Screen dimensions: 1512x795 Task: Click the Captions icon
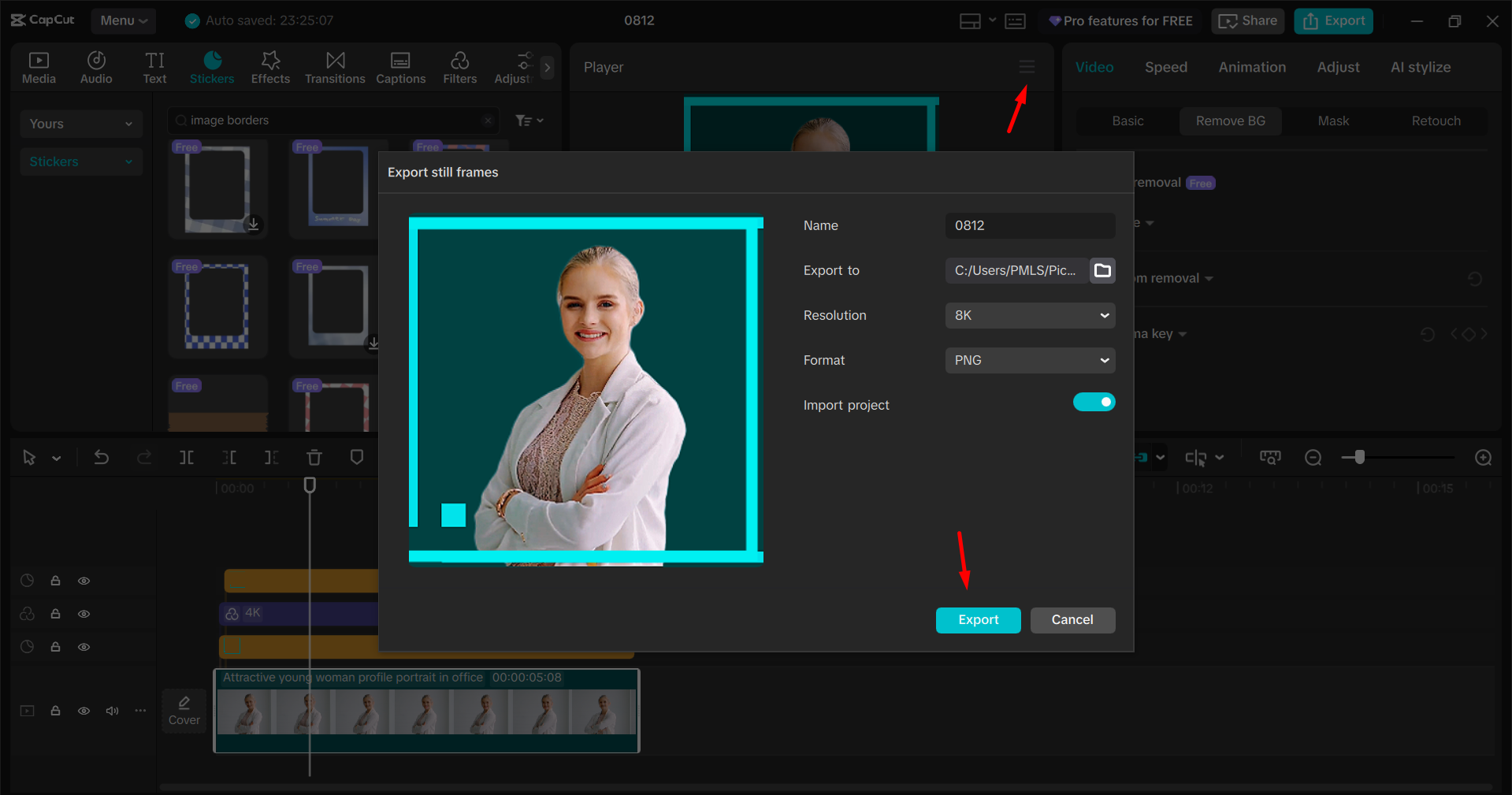(x=400, y=67)
